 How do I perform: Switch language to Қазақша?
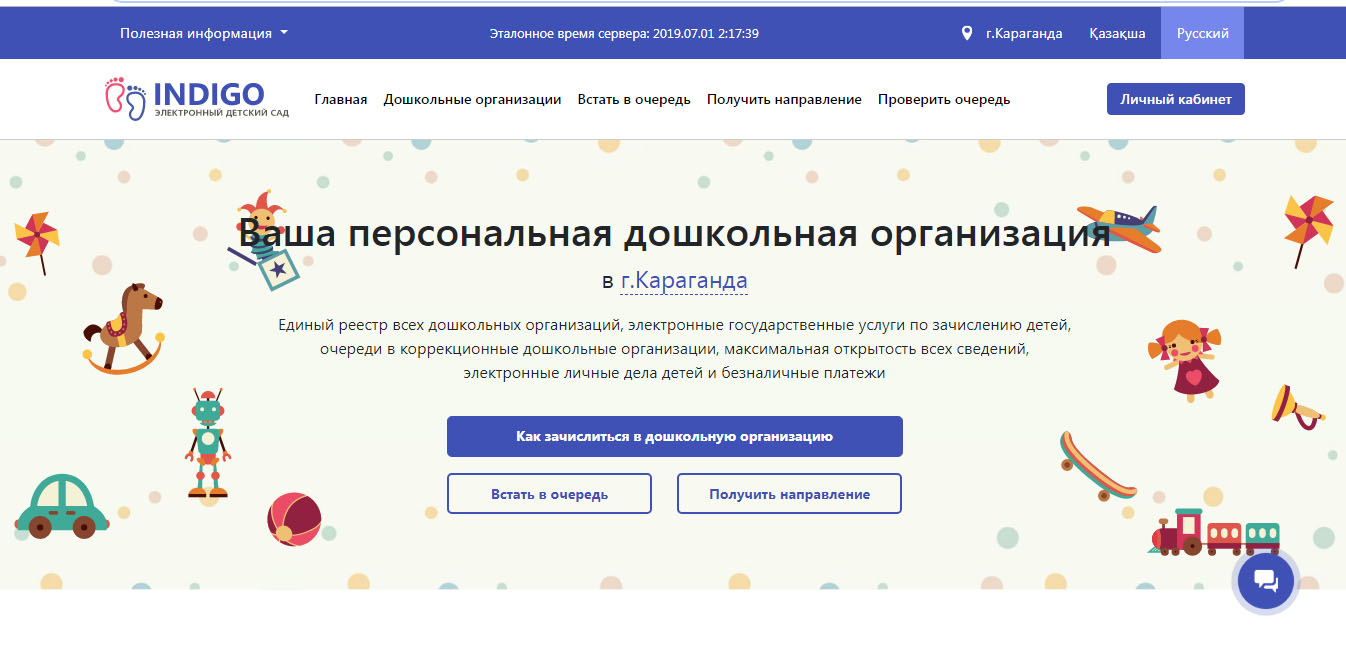(x=1117, y=33)
